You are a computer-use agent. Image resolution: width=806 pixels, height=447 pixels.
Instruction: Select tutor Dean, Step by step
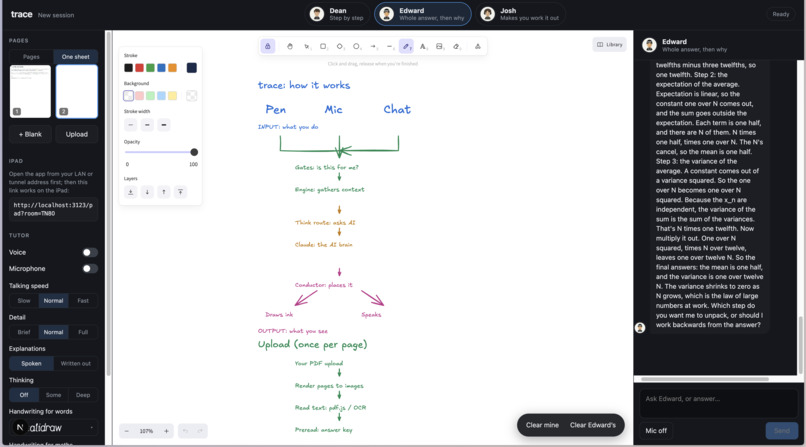coord(338,14)
